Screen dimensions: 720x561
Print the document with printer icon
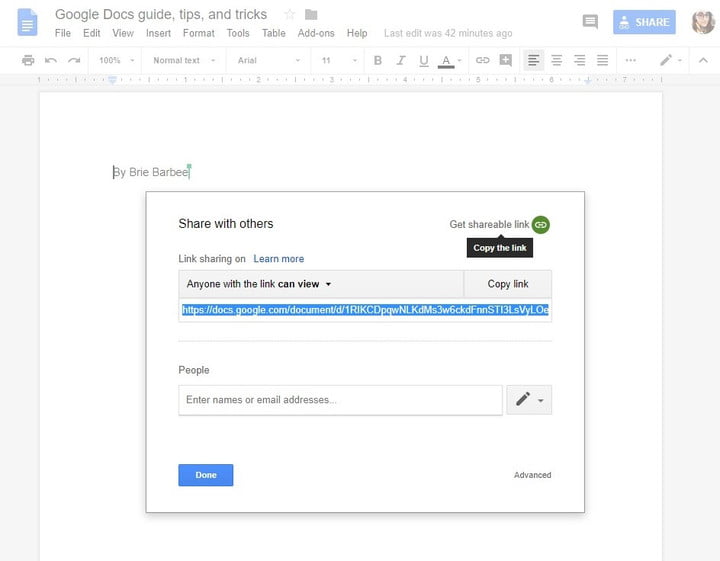tap(28, 60)
